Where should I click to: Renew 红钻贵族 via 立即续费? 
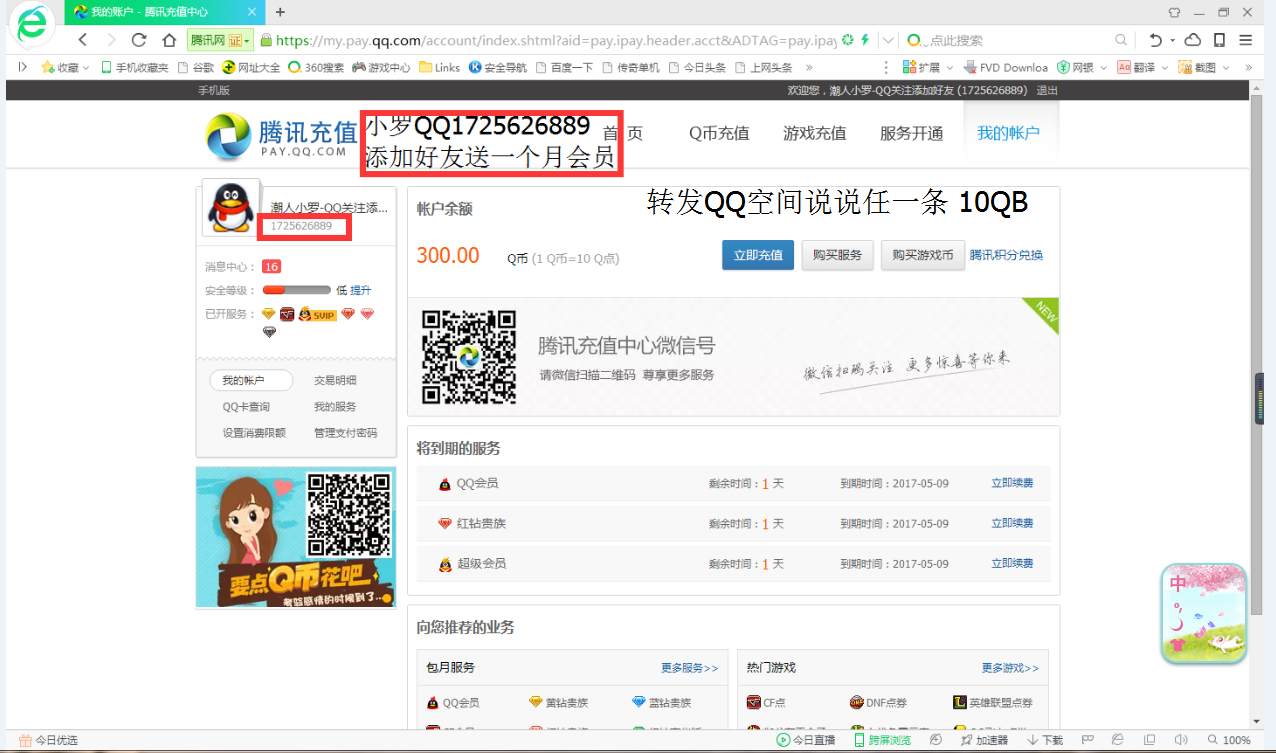pyautogui.click(x=1012, y=523)
